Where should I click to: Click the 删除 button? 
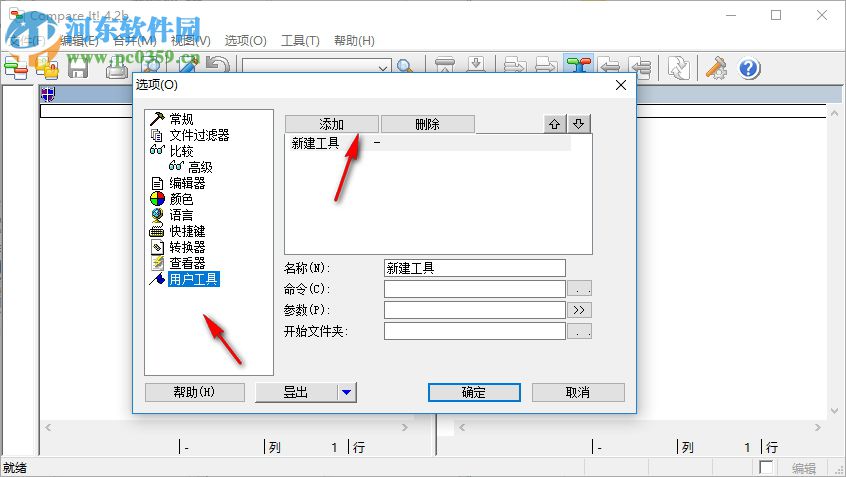click(x=427, y=124)
